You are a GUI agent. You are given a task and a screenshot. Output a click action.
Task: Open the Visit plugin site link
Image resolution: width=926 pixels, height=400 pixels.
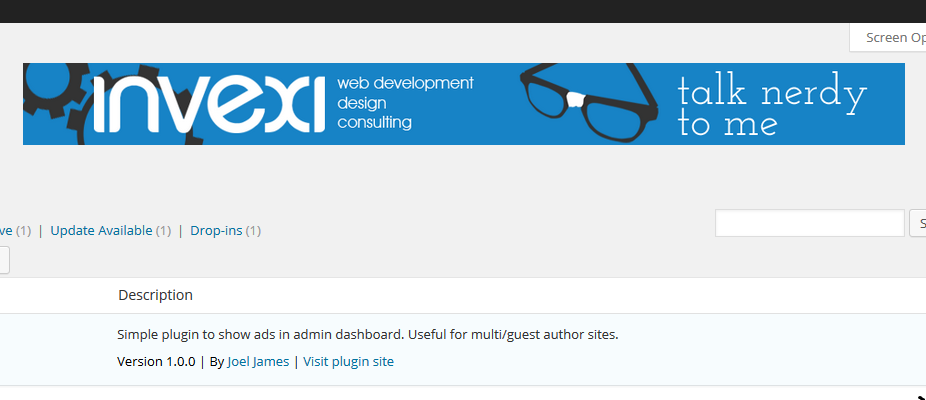point(348,362)
